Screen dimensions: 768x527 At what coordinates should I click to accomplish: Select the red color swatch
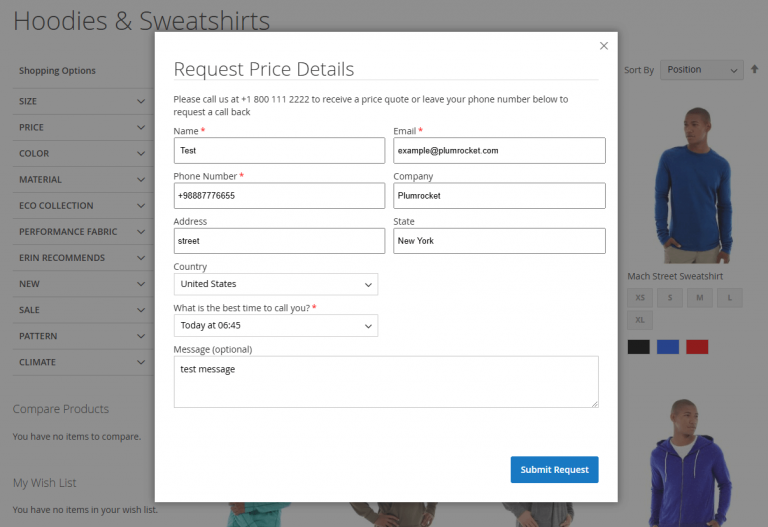697,347
